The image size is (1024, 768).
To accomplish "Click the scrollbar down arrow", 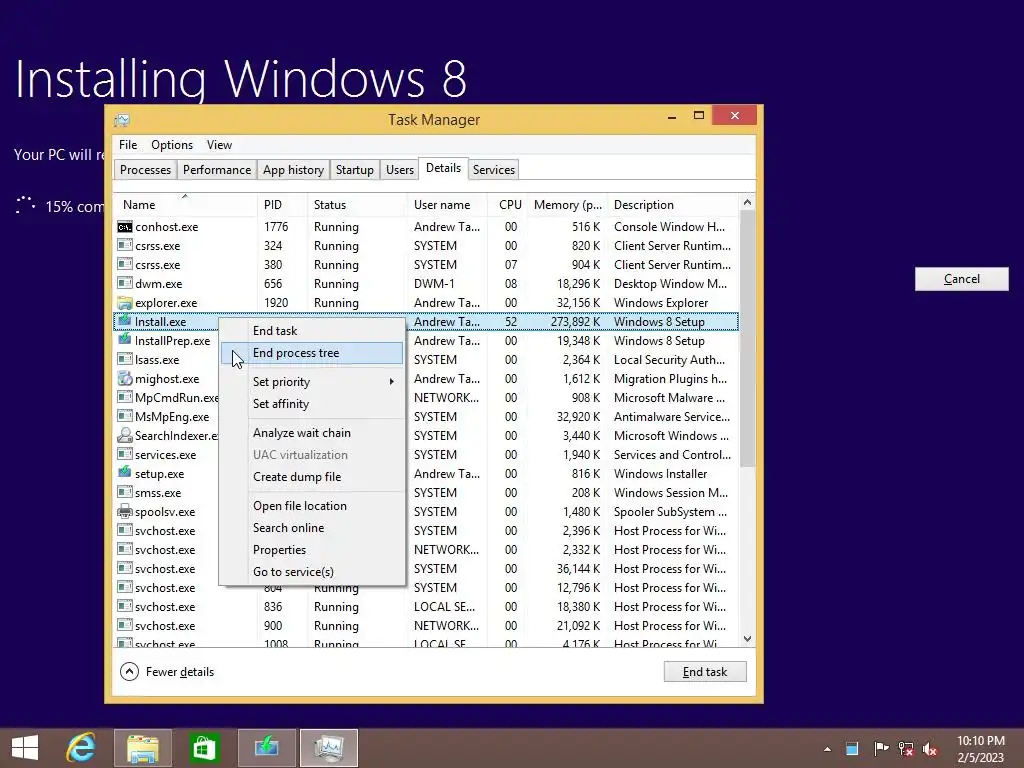I will [748, 639].
